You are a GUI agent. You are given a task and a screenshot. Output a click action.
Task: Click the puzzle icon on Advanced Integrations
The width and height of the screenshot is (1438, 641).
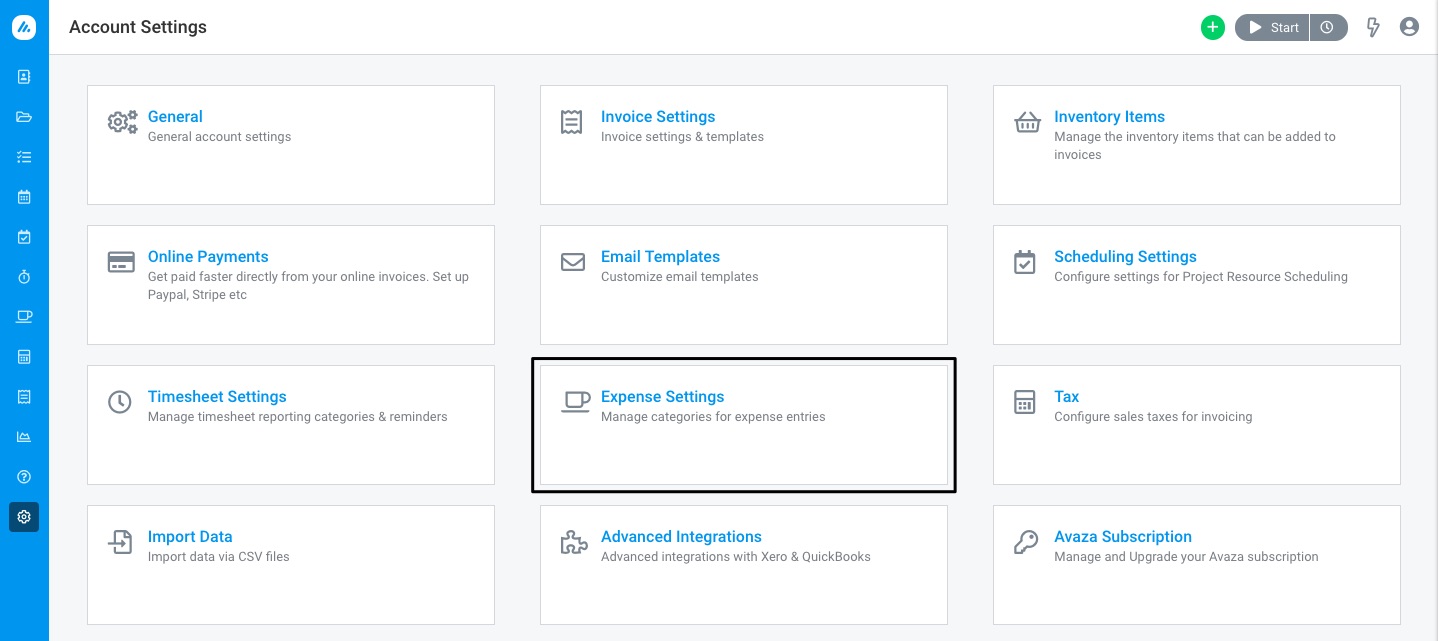(573, 542)
